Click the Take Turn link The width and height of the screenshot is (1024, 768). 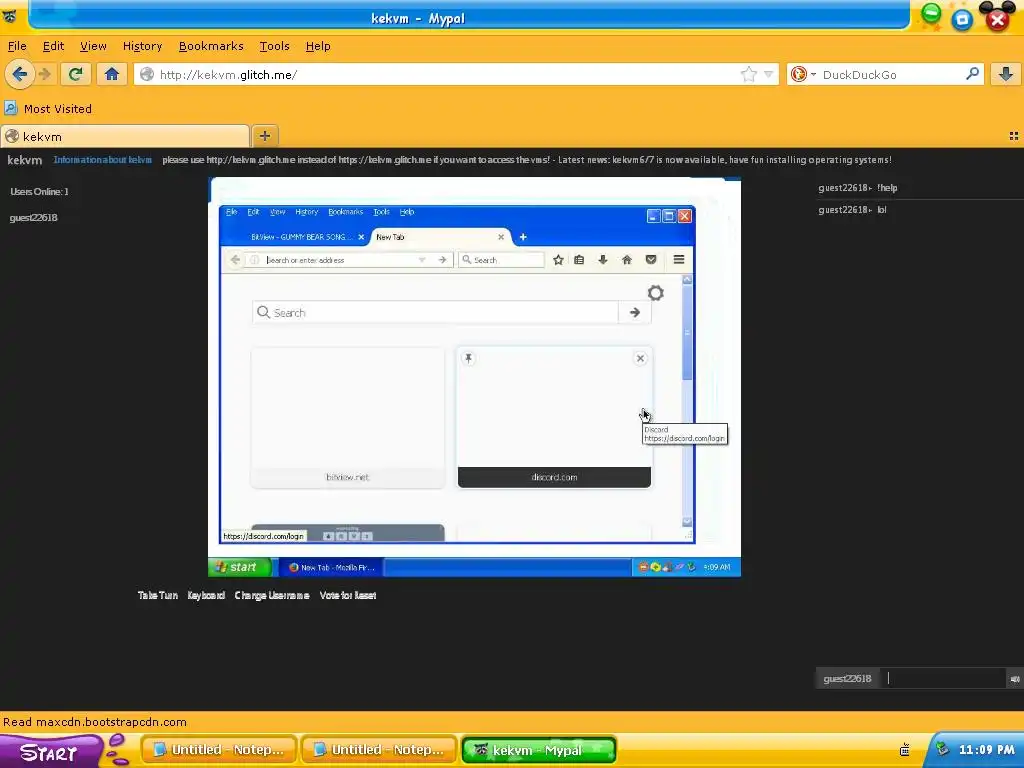[157, 595]
